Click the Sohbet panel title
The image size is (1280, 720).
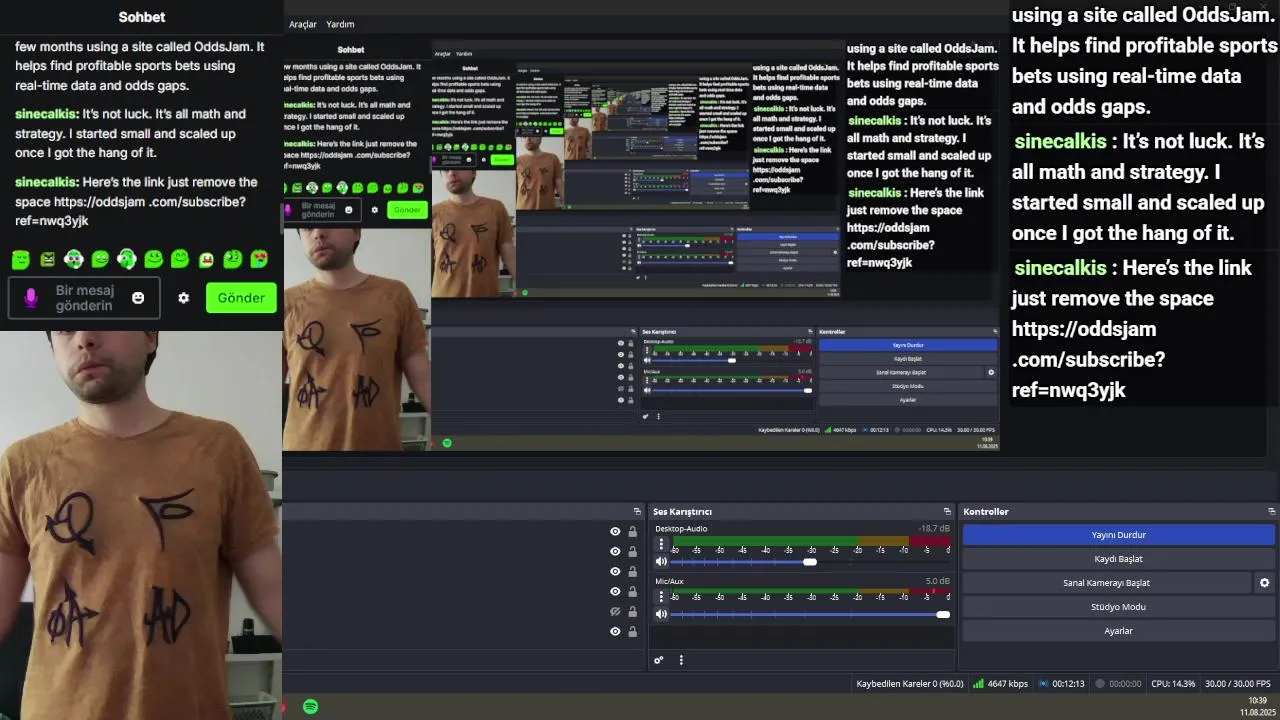[142, 17]
